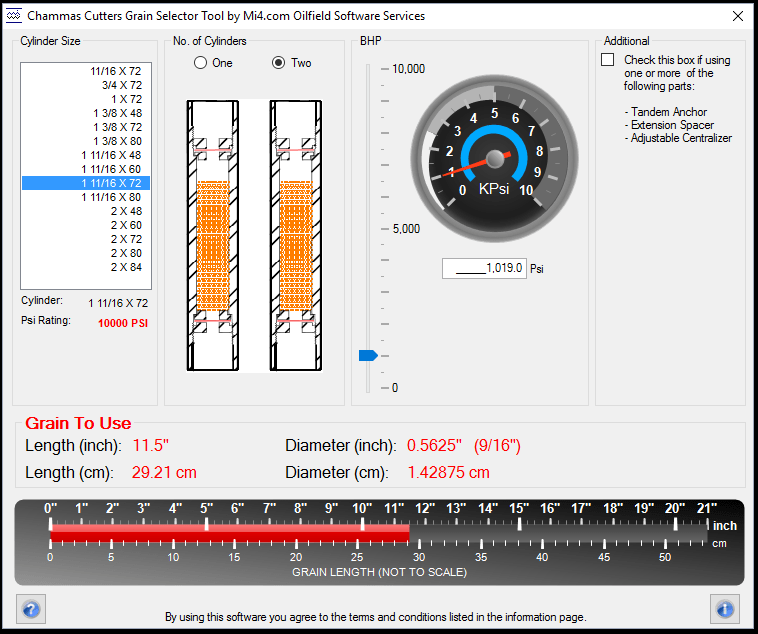
Task: Close the Grain Selector Tool window
Action: pos(738,16)
